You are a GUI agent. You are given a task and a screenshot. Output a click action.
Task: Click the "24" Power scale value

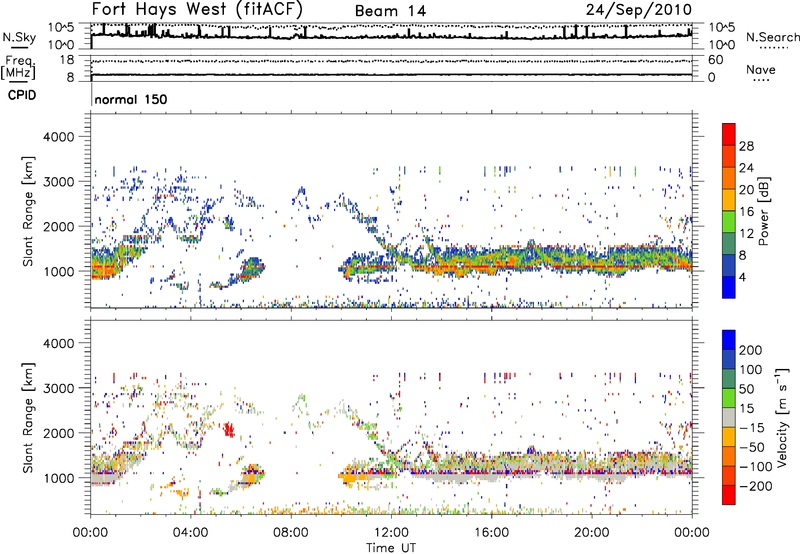[x=746, y=168]
